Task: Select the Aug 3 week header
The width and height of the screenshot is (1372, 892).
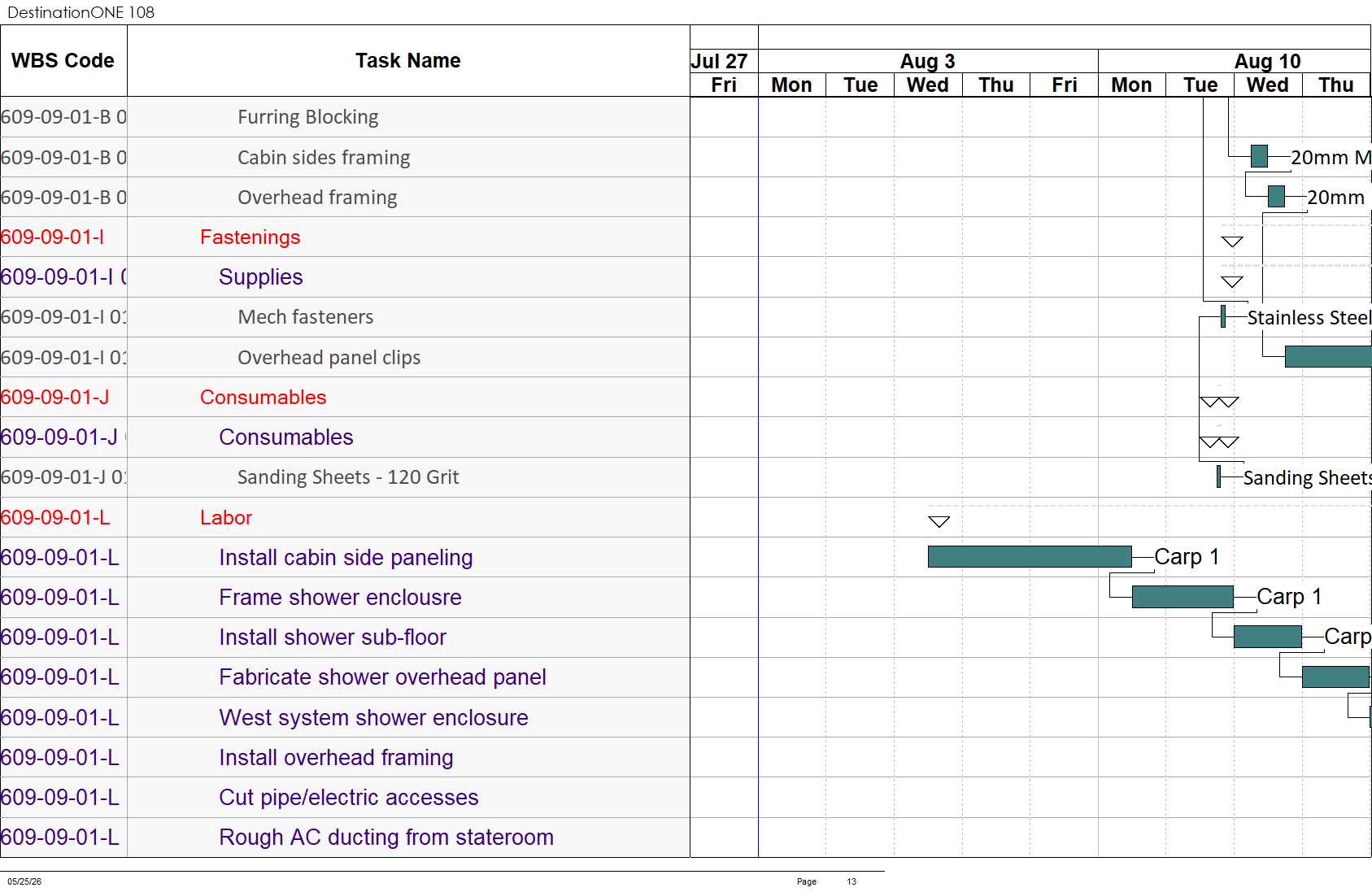Action: [x=928, y=61]
